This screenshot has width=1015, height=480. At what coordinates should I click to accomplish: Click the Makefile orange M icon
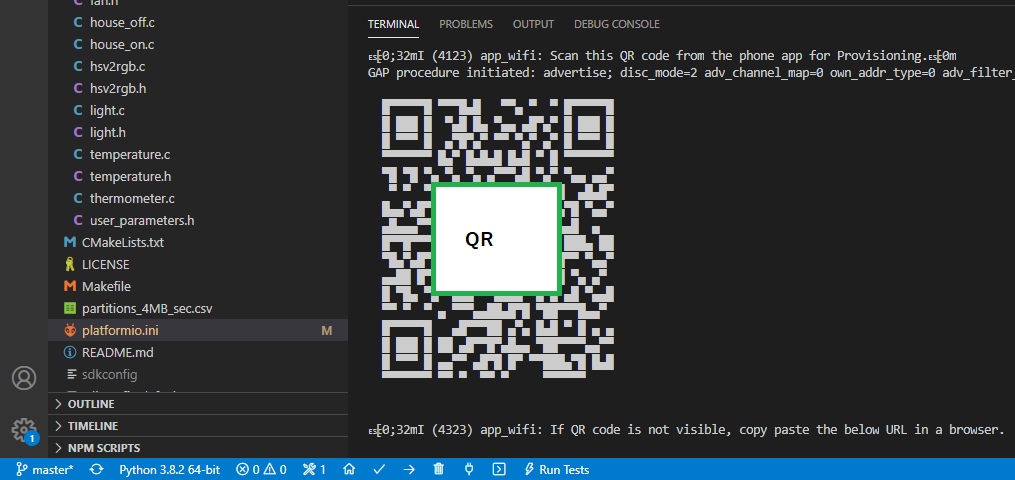pyautogui.click(x=70, y=286)
